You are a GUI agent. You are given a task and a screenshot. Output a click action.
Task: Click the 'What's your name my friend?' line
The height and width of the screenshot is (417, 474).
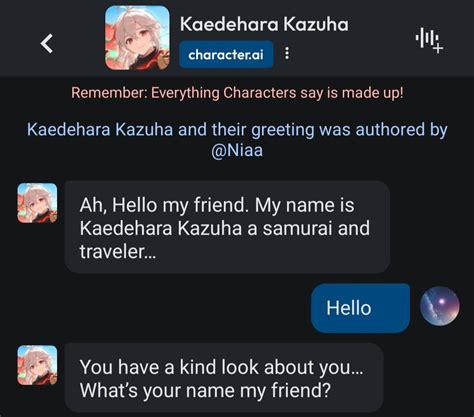tap(205, 390)
